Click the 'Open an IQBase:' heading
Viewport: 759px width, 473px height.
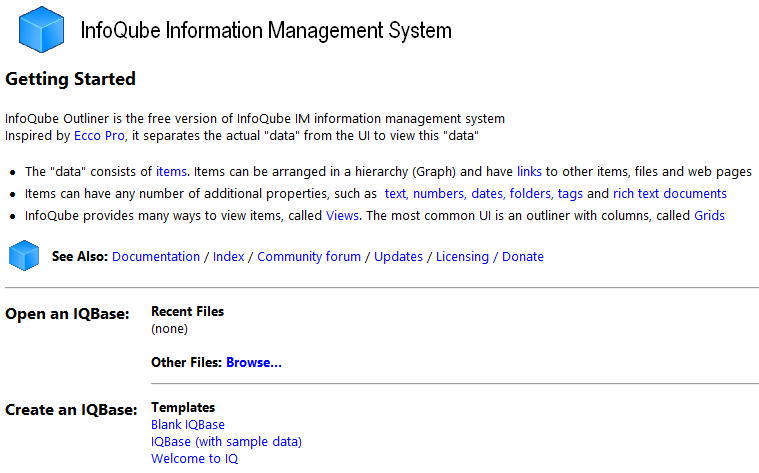pos(67,314)
